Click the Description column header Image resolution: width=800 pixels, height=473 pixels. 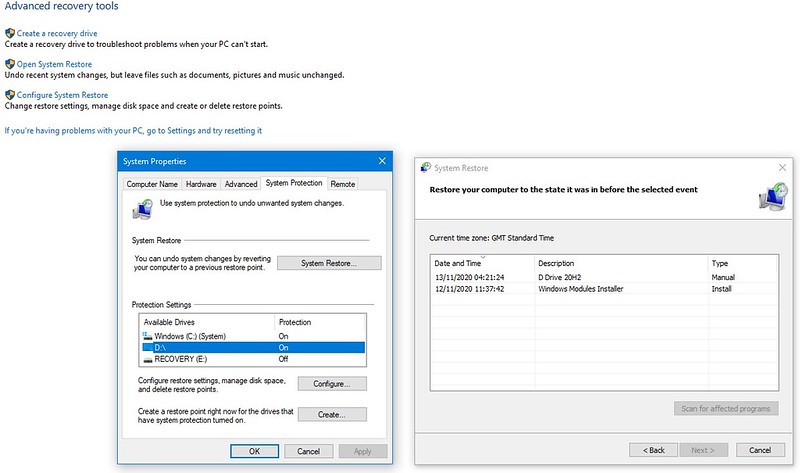click(621, 263)
